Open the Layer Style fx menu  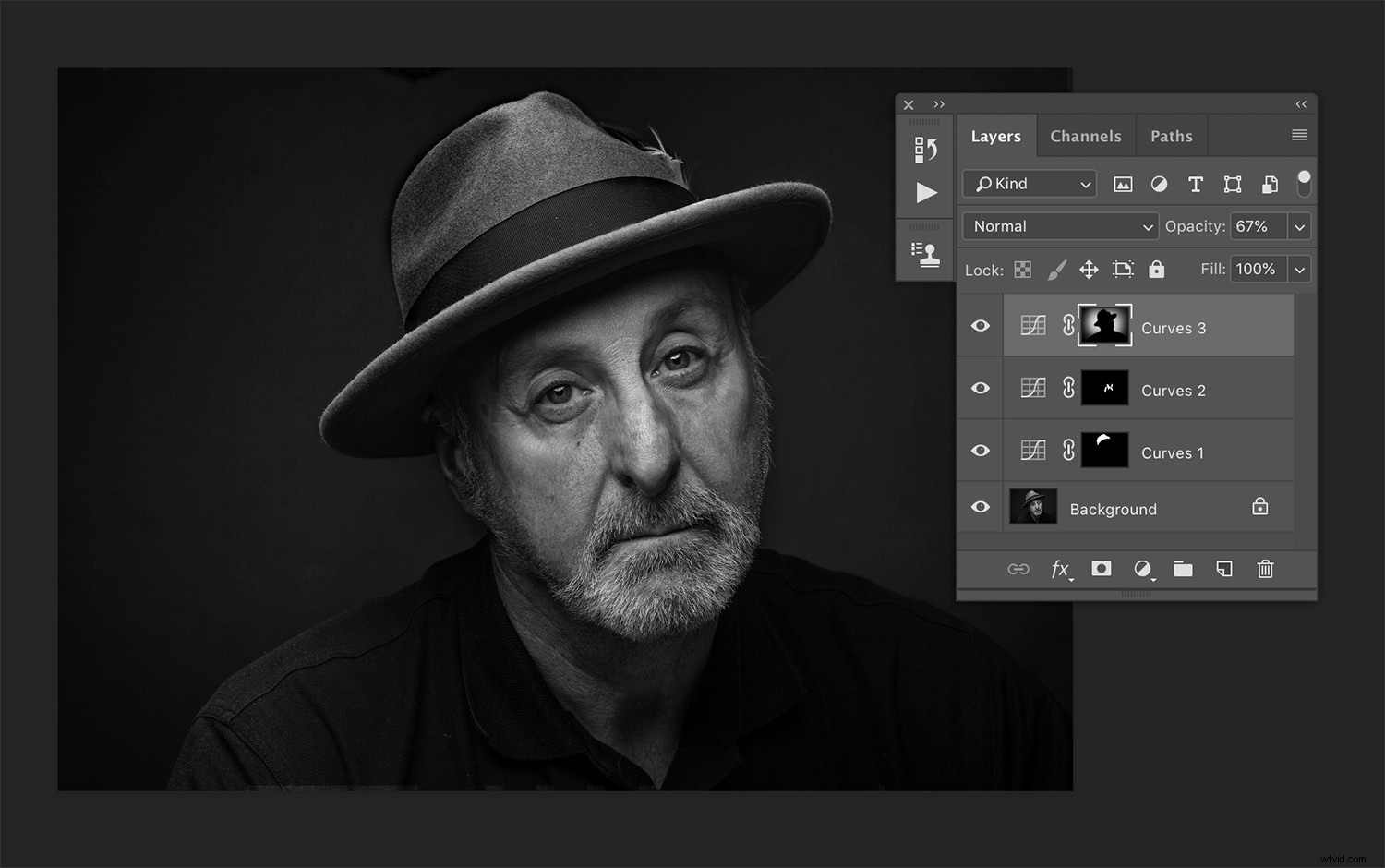(1060, 569)
